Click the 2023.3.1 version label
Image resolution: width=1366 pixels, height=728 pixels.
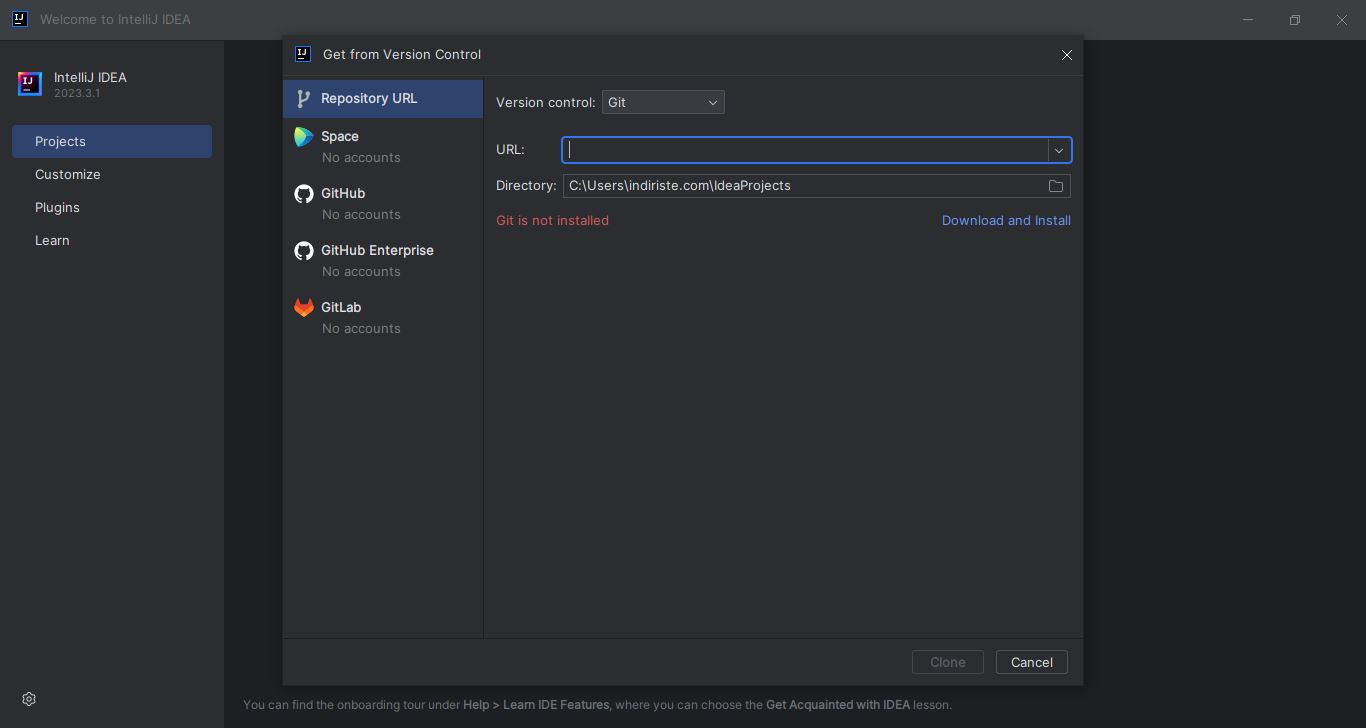tap(77, 93)
